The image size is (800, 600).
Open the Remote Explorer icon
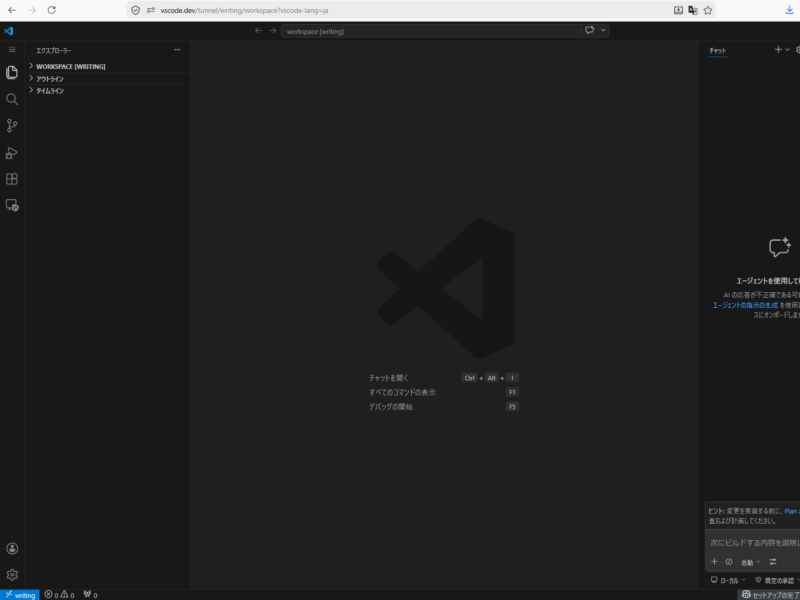point(12,205)
